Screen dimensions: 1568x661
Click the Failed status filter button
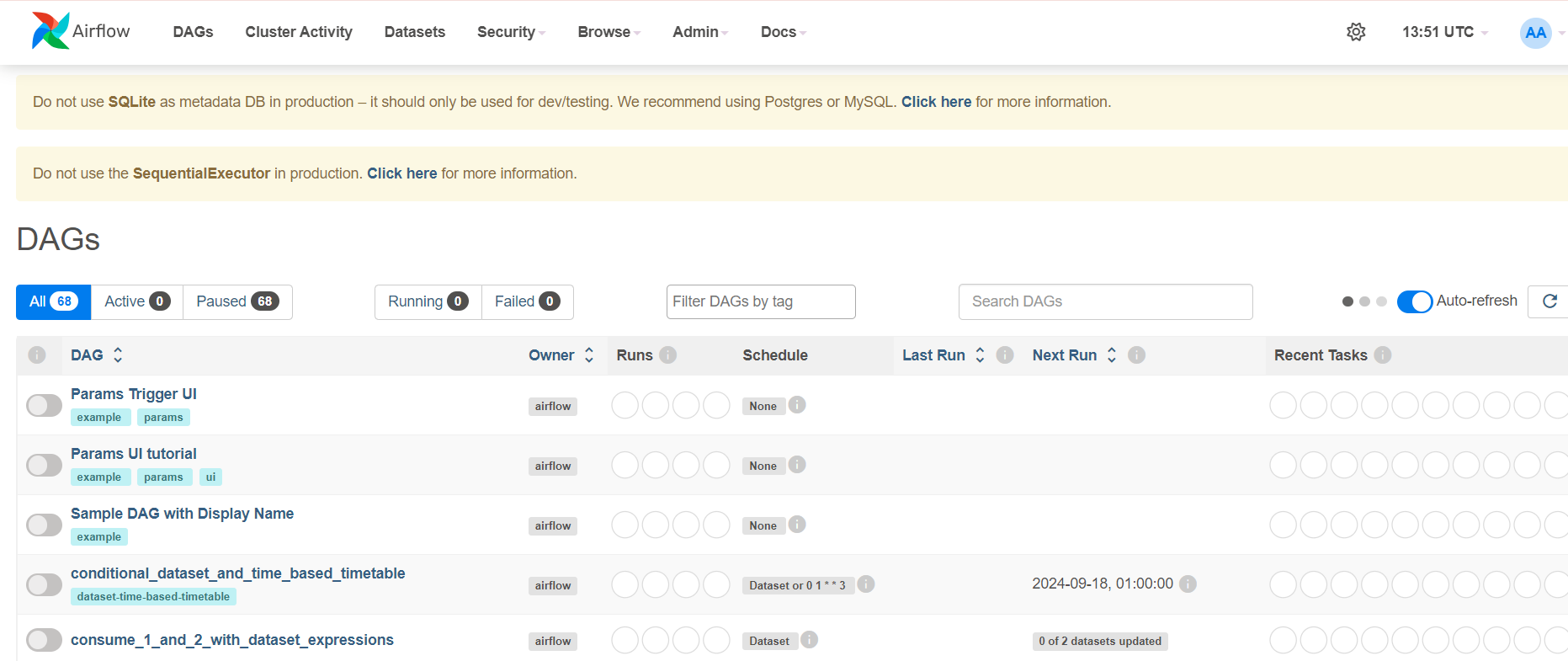(x=527, y=301)
